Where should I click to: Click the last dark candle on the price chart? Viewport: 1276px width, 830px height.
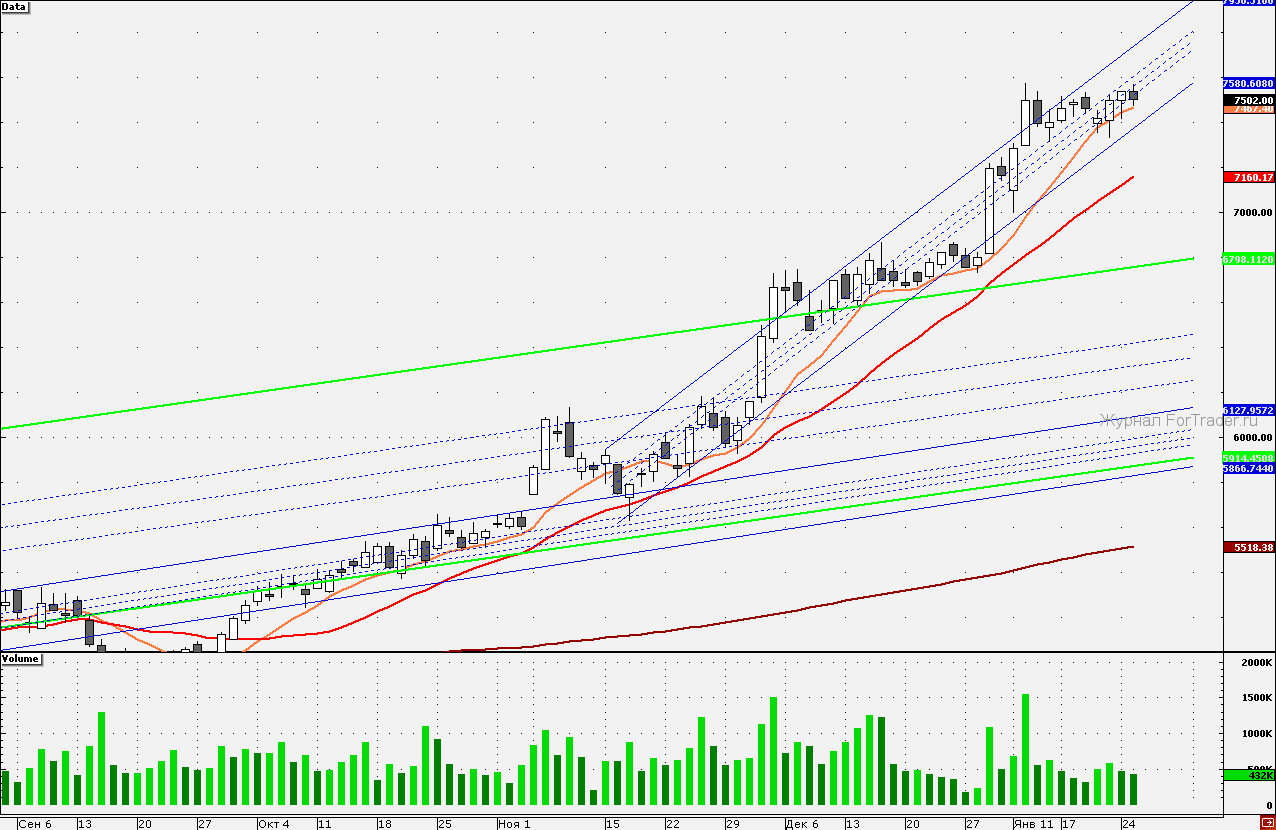pos(1133,95)
